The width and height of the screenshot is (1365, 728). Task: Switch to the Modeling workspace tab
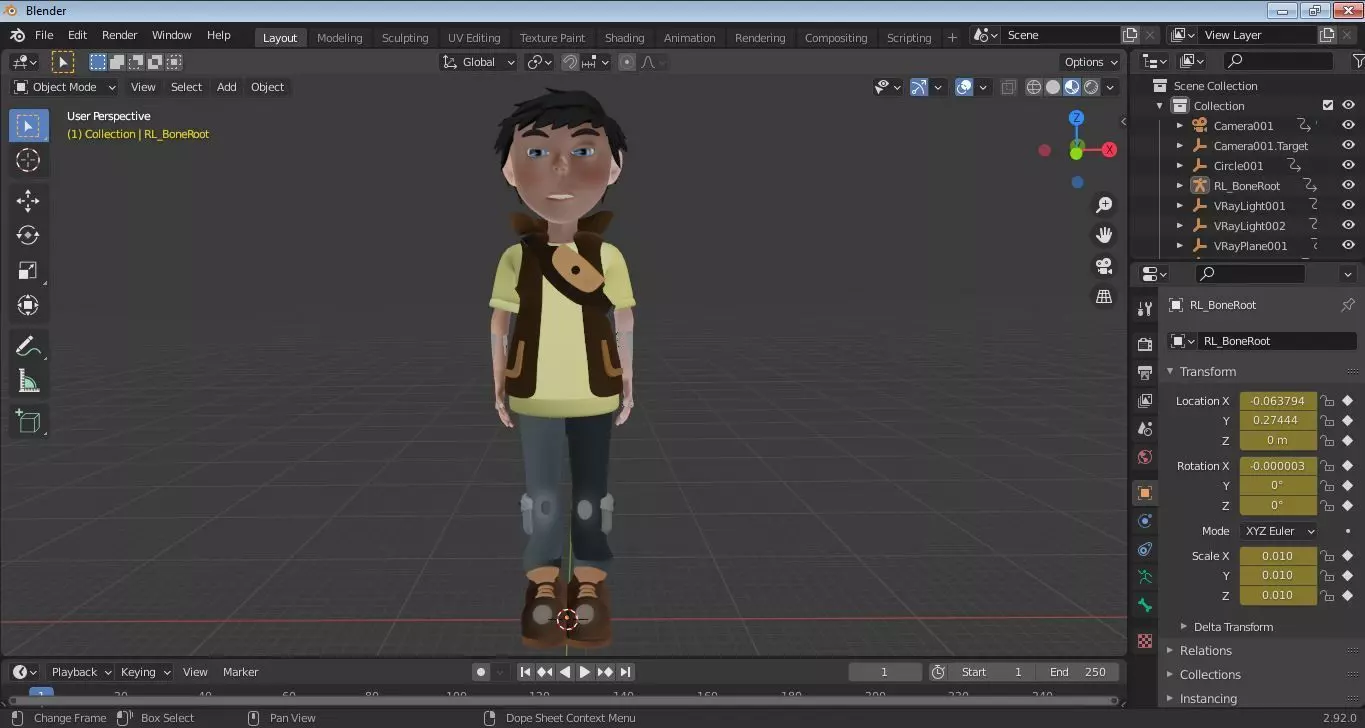tap(339, 38)
